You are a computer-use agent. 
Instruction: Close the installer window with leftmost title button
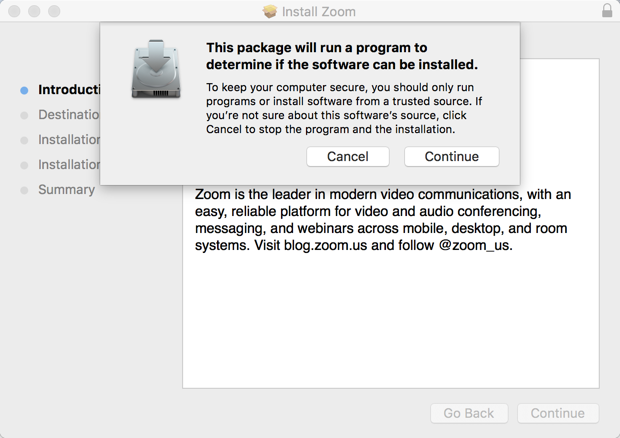coord(14,12)
